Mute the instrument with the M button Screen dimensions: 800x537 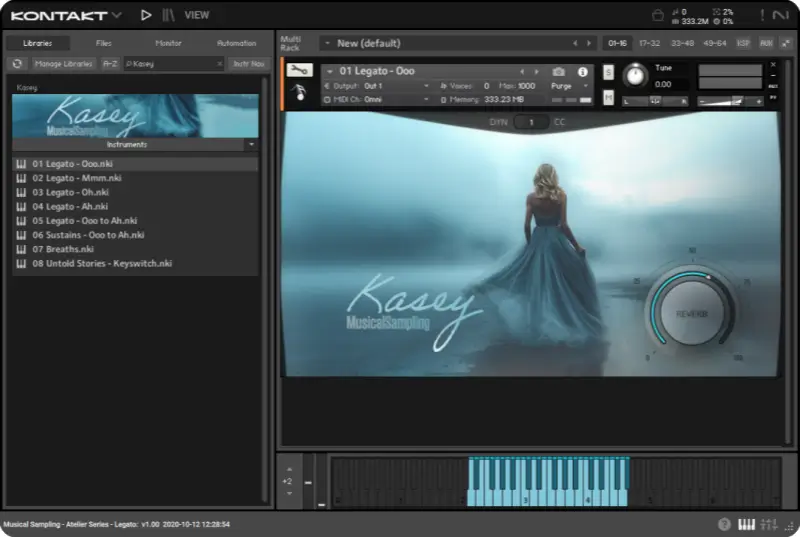pos(608,96)
